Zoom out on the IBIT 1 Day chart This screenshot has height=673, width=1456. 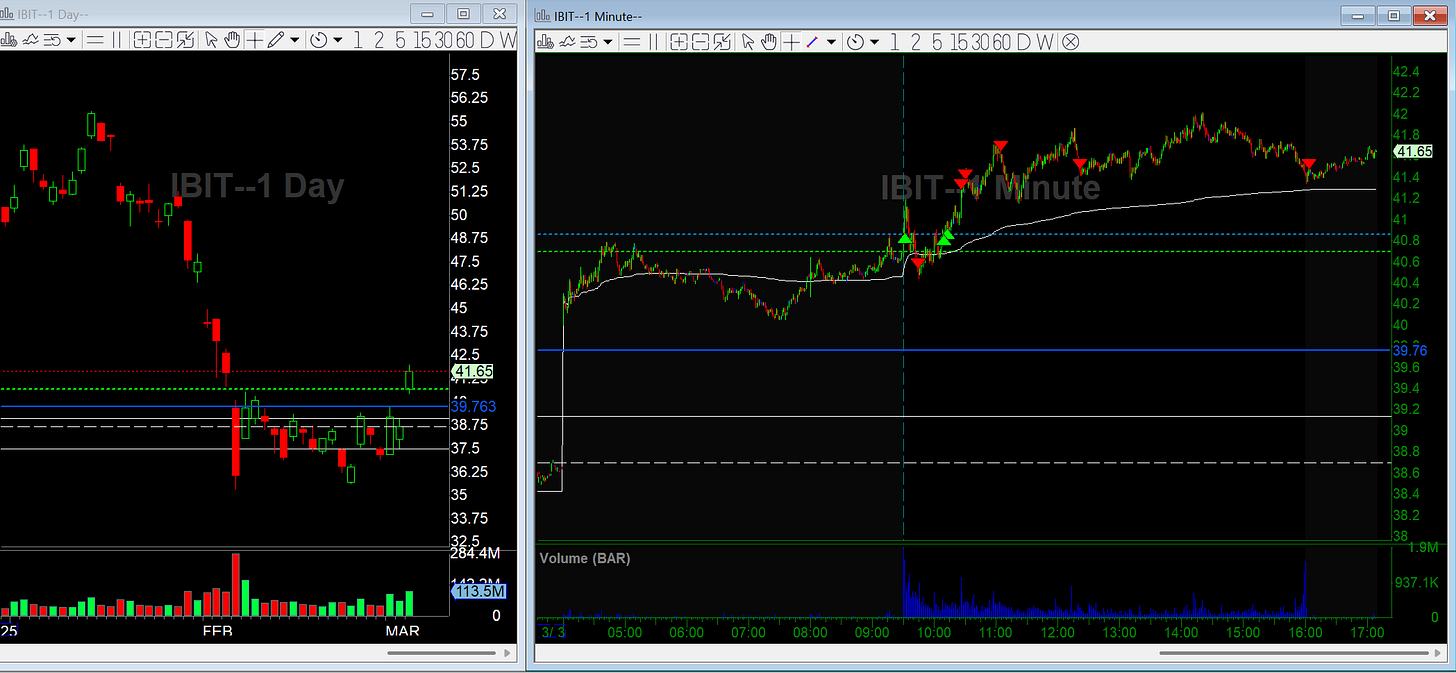164,40
